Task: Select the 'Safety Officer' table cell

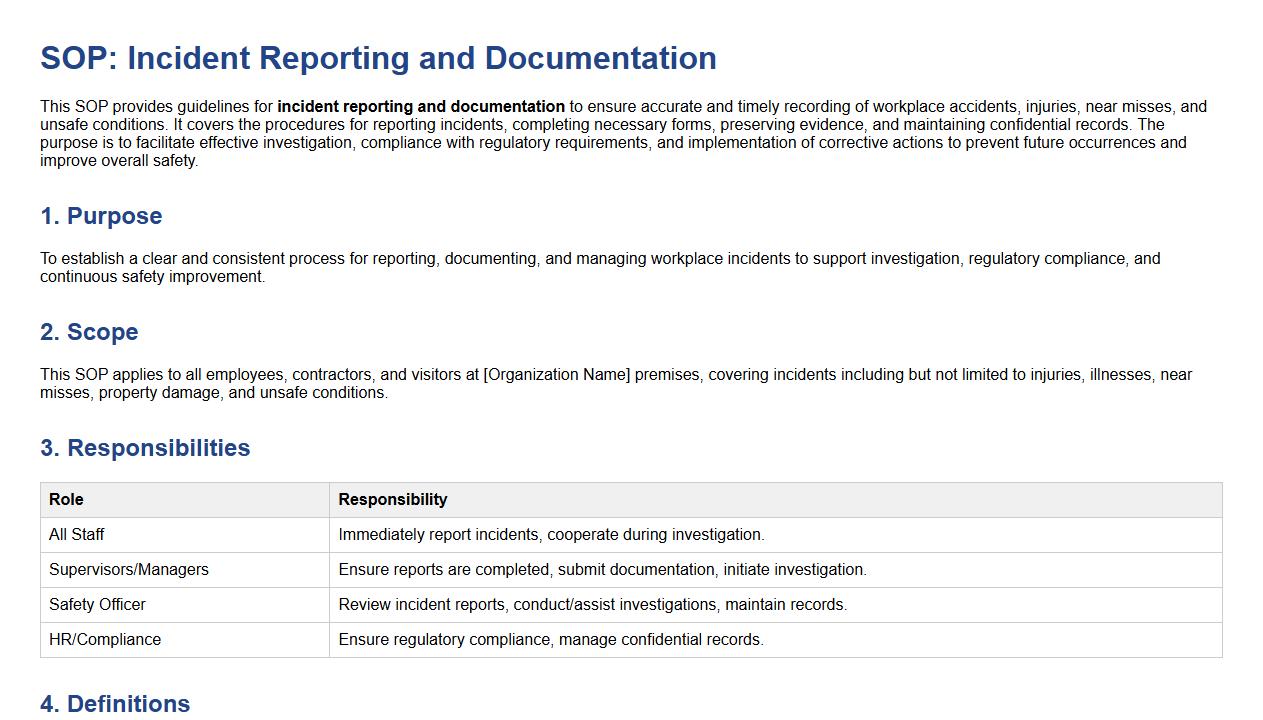Action: 97,605
